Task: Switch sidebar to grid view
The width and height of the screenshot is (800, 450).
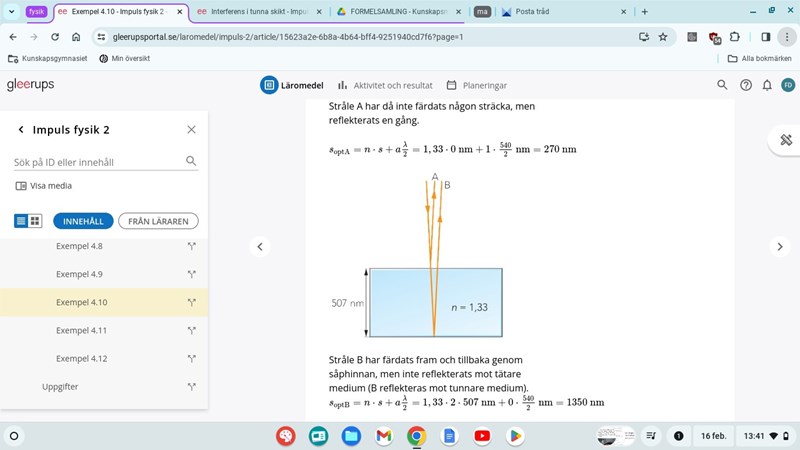Action: coord(35,221)
